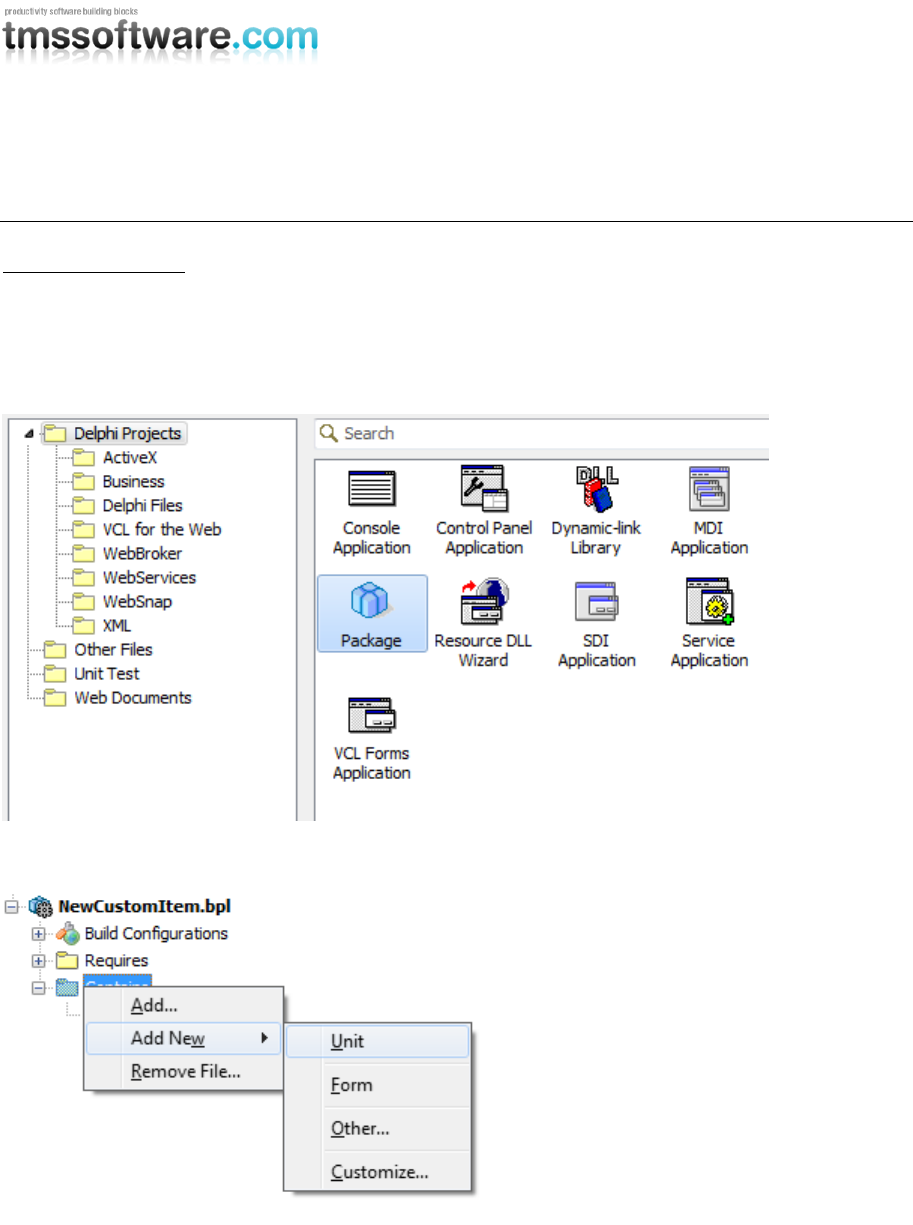
Task: Click the Build Configurations icon
Action: (x=68, y=933)
